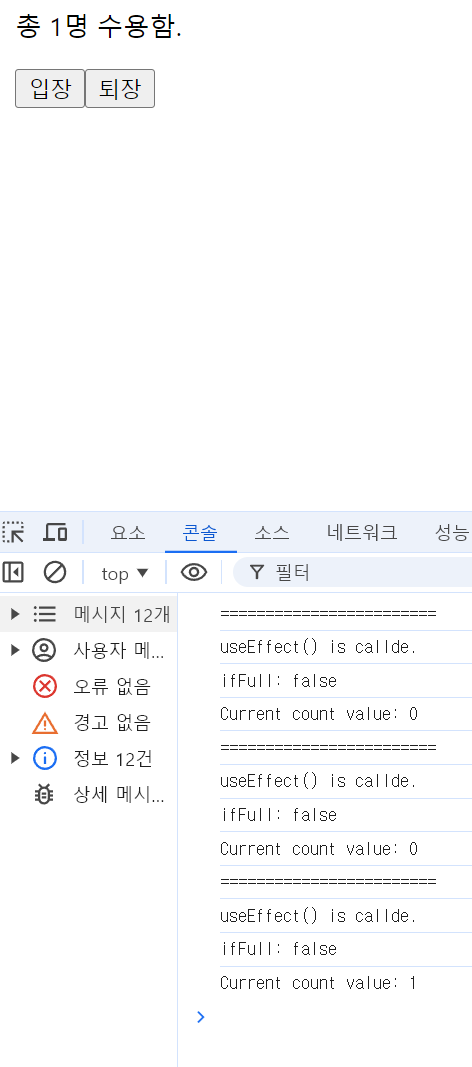
Task: Click the 'Current count value: 1' log line
Action: (x=318, y=983)
